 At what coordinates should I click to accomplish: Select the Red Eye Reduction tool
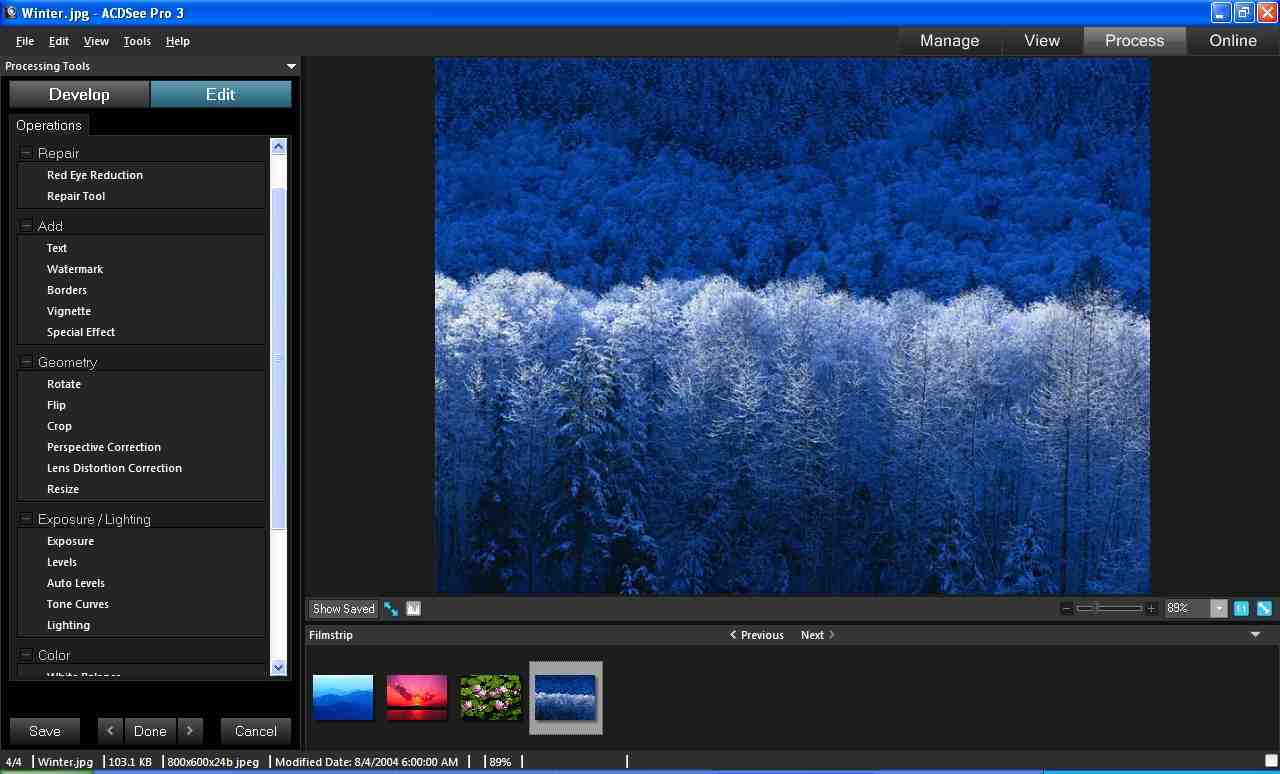(x=94, y=174)
